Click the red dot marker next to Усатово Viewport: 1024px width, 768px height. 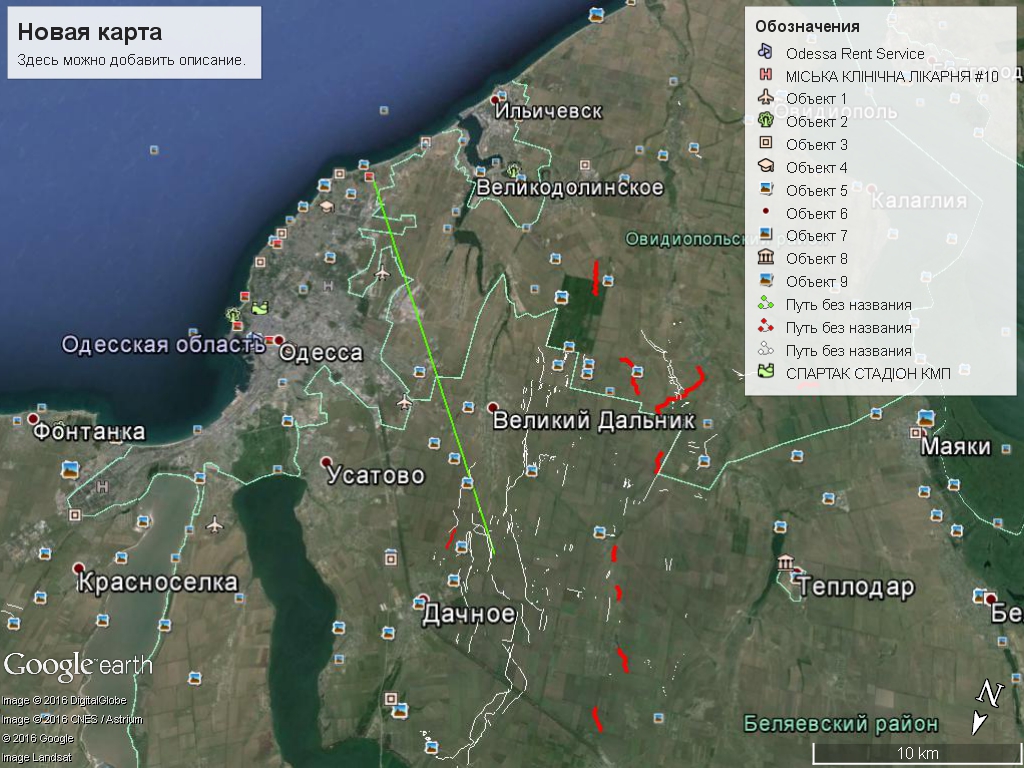pos(327,463)
